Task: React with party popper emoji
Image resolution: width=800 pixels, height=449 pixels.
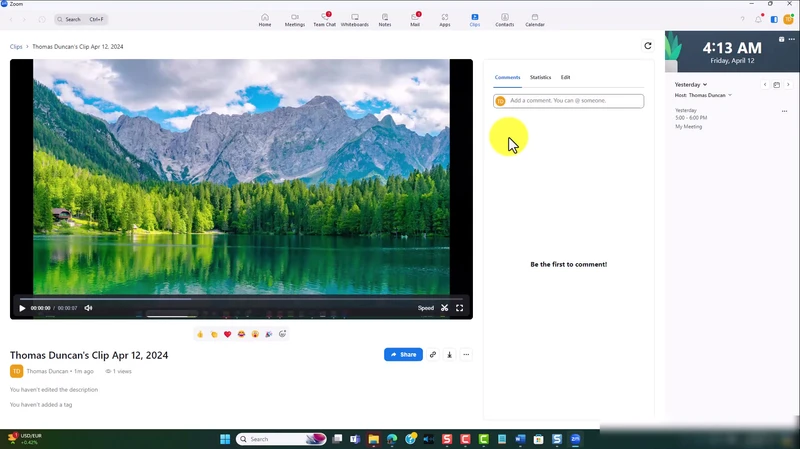Action: (269, 334)
